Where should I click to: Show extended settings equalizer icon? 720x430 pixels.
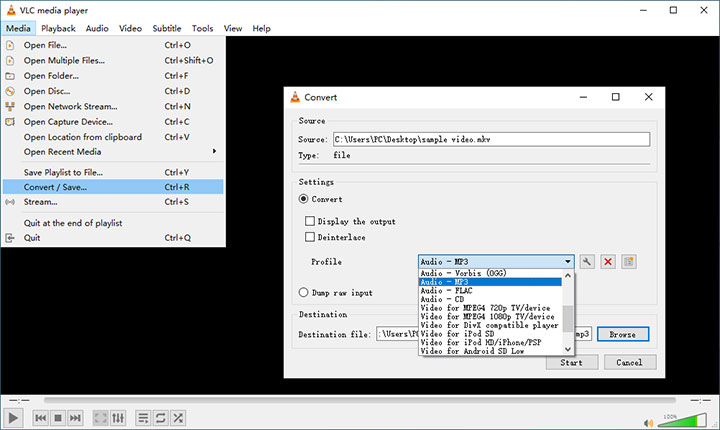tap(118, 418)
